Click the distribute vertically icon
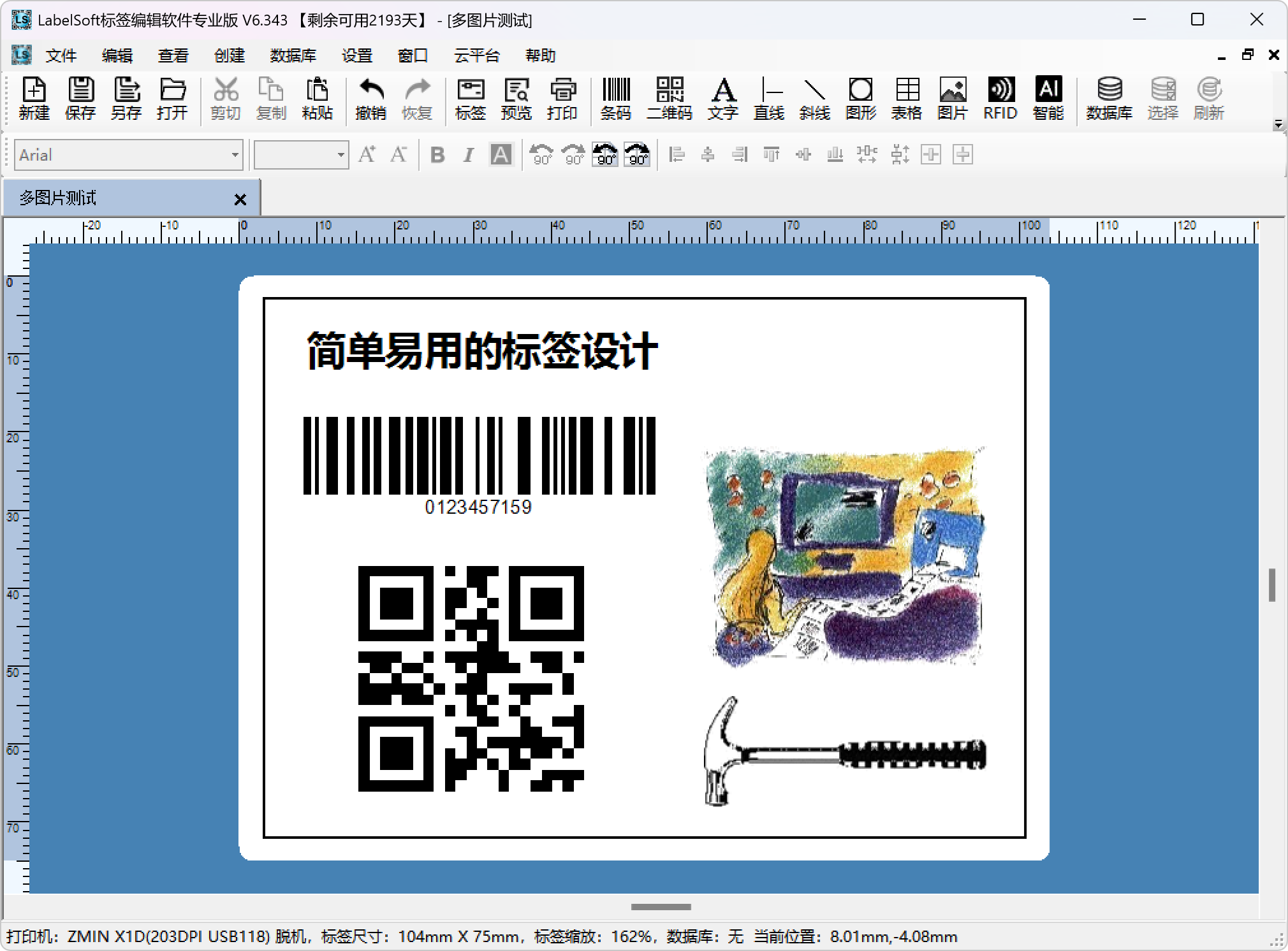The width and height of the screenshot is (1288, 951). 900,154
